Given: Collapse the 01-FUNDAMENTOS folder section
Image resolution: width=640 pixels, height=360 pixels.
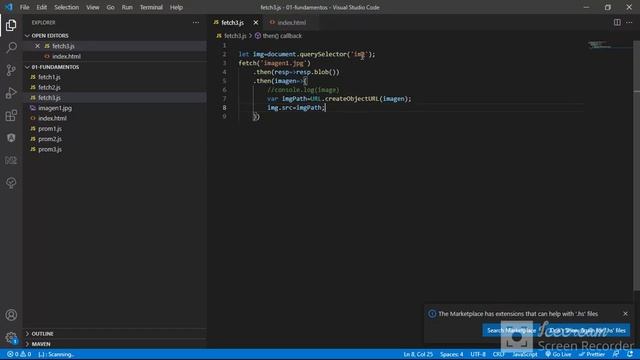Looking at the screenshot, I should click(55, 67).
